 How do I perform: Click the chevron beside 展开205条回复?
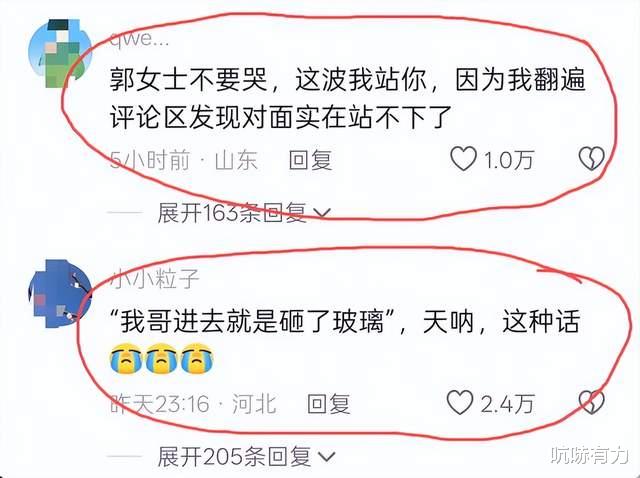tap(326, 457)
